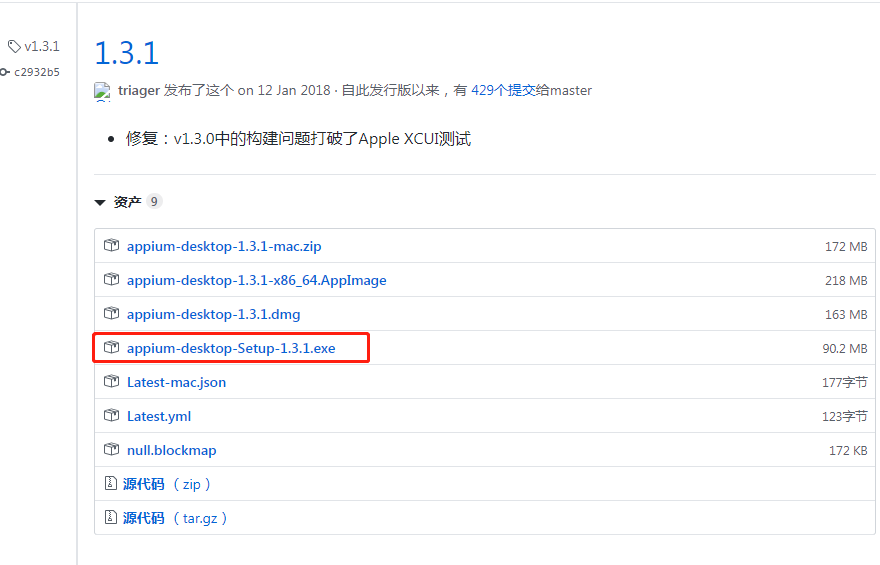Download appium-desktop-Setup-1.3.1.exe

coord(231,348)
